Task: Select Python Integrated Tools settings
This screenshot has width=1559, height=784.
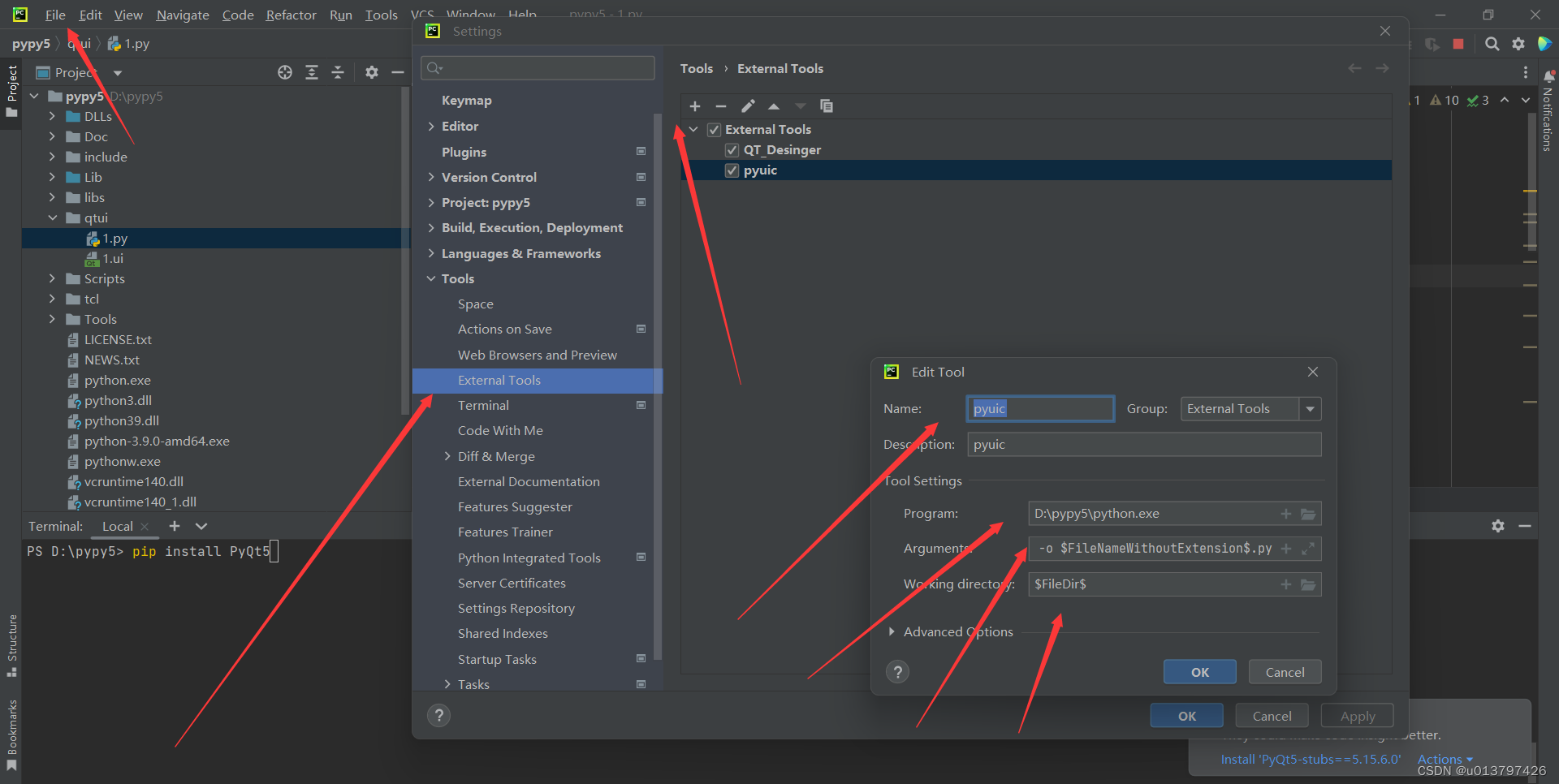Action: click(x=529, y=558)
